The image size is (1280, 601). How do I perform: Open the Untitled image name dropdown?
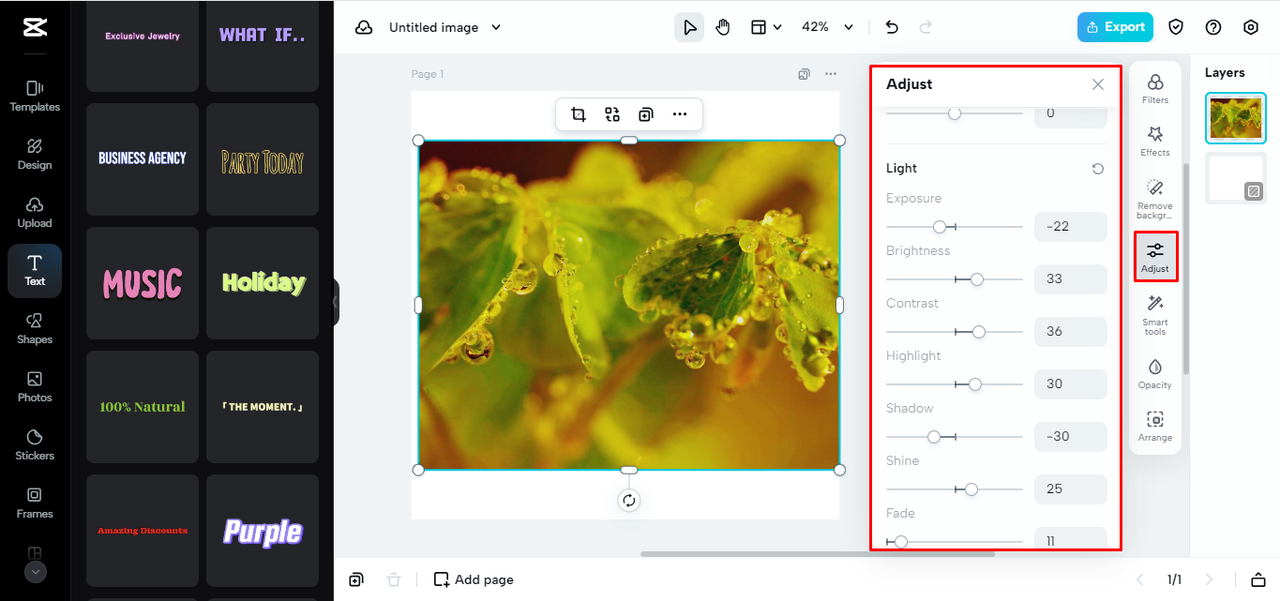click(x=445, y=28)
